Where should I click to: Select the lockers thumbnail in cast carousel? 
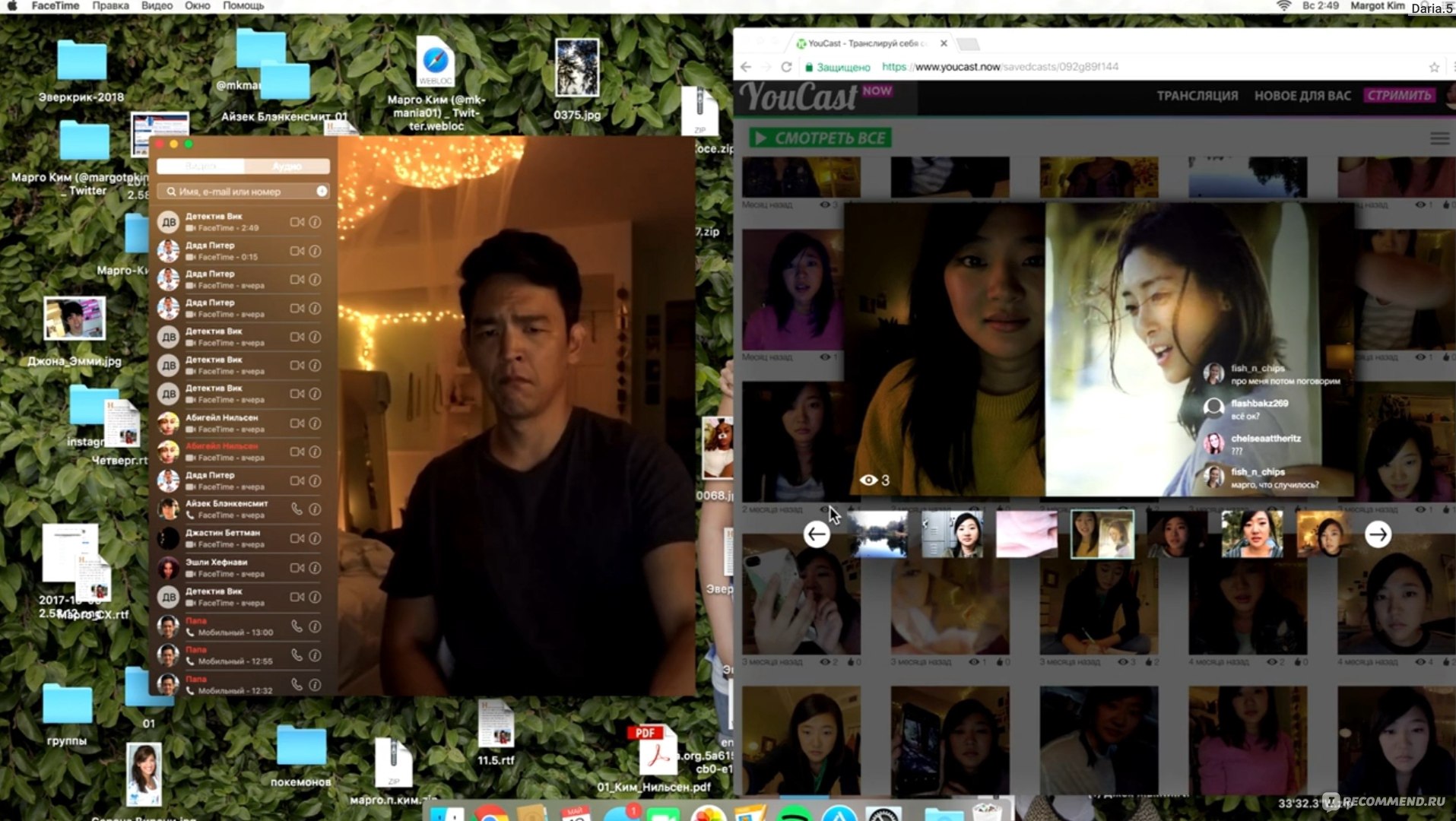point(952,534)
